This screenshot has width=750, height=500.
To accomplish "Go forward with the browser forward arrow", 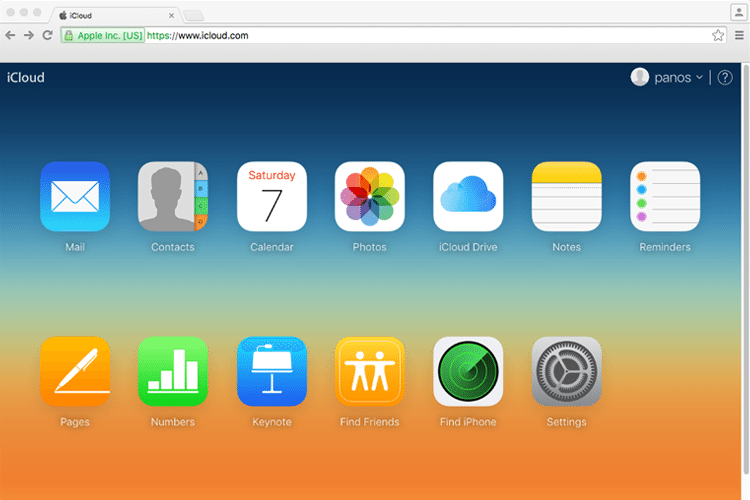I will (x=29, y=35).
